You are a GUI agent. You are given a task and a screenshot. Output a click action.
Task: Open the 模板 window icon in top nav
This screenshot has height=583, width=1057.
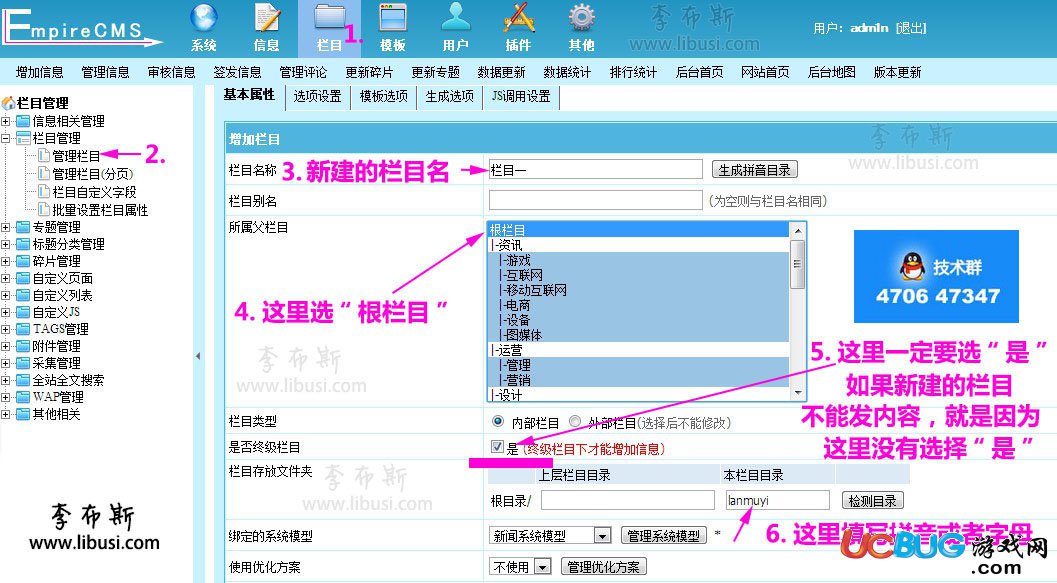tap(392, 18)
